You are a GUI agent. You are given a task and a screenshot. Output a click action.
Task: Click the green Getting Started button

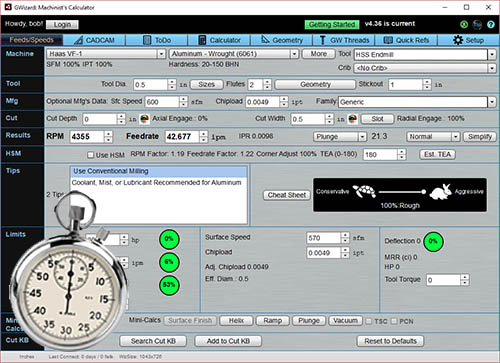pyautogui.click(x=332, y=24)
